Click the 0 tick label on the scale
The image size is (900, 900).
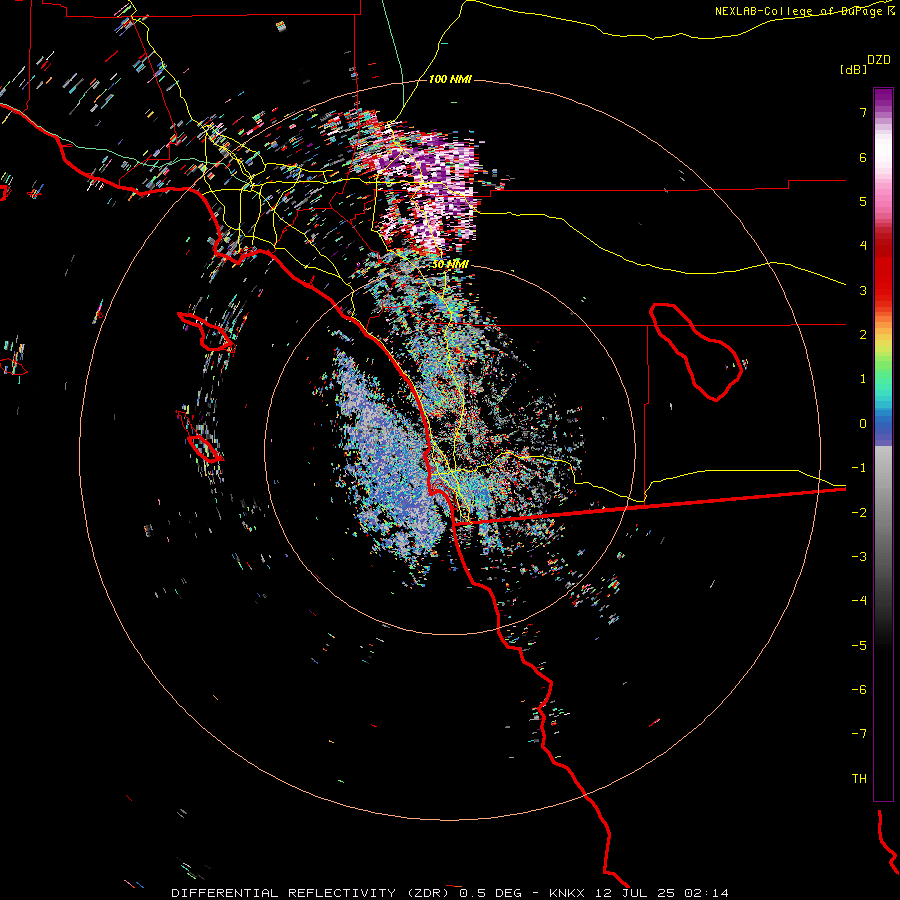(863, 424)
